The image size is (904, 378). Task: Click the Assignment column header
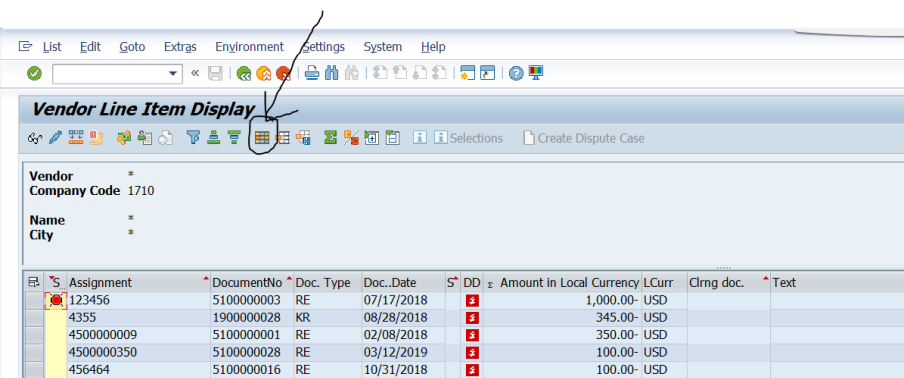point(138,282)
